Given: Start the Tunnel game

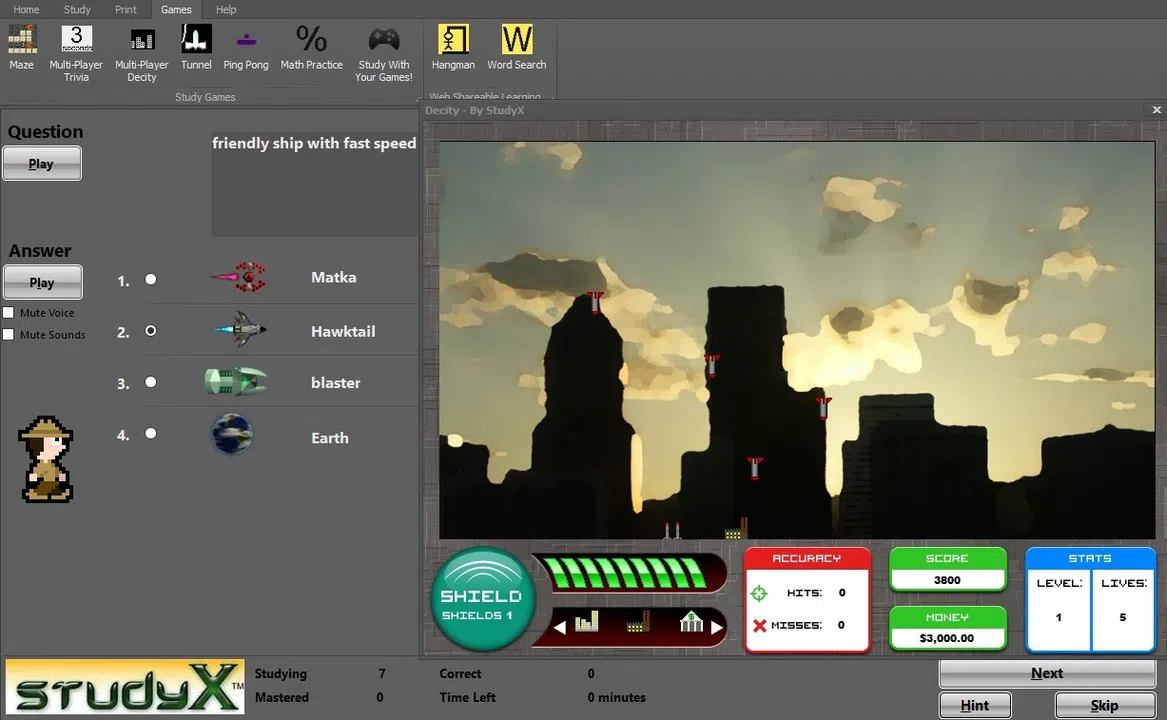Looking at the screenshot, I should pyautogui.click(x=196, y=49).
